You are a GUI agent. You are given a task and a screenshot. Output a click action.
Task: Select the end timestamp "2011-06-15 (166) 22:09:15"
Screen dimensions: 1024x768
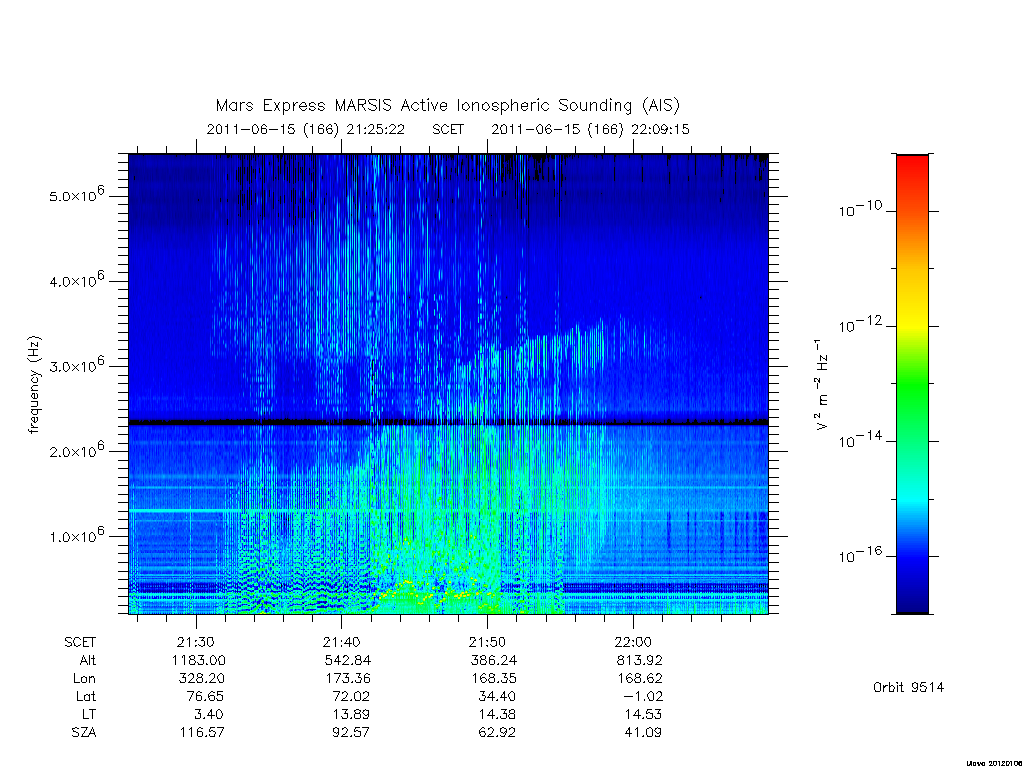(590, 129)
